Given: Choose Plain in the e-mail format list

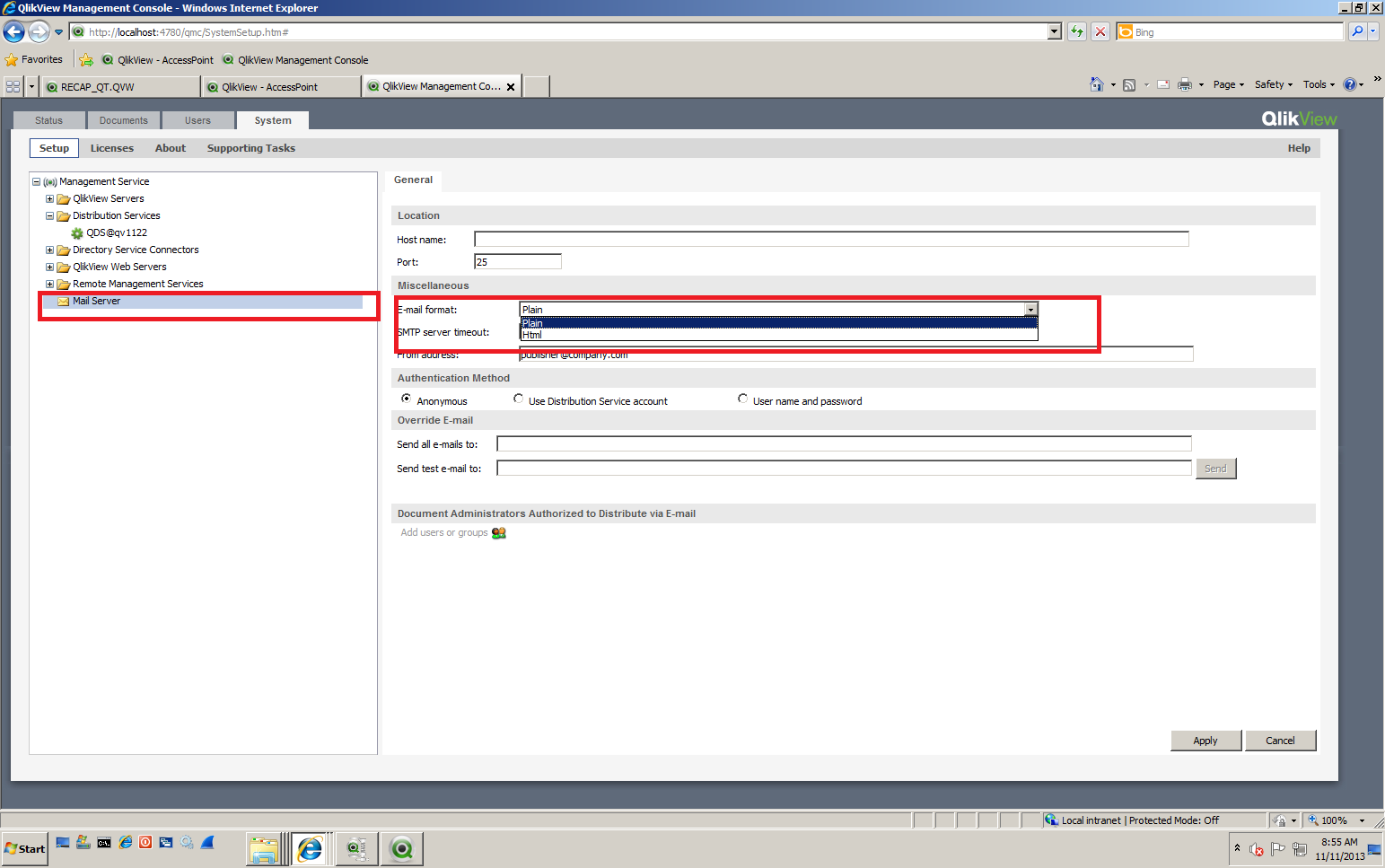Looking at the screenshot, I should click(x=779, y=323).
